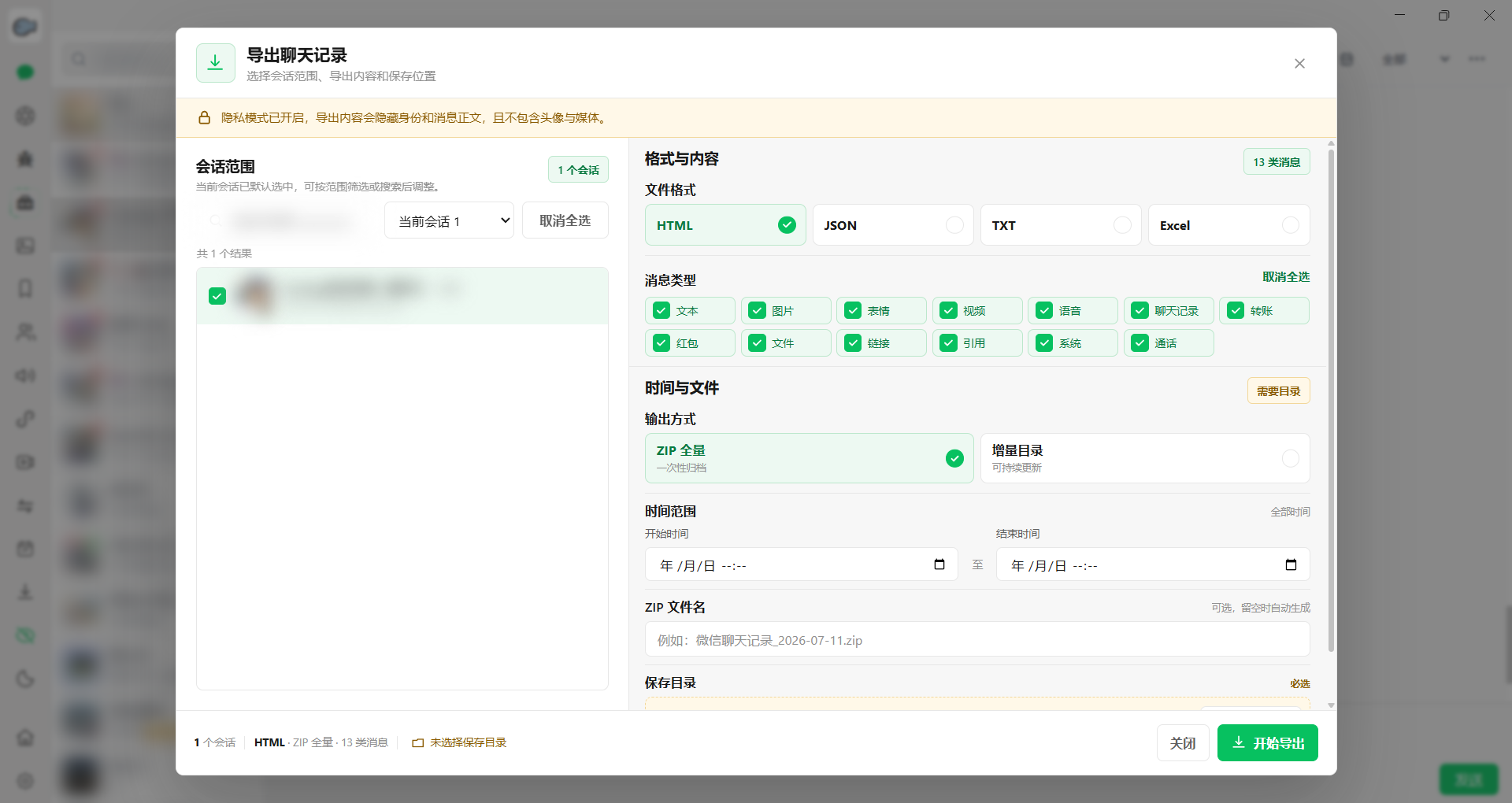Click the 取消全选 link for message types
The image size is (1512, 803).
1285,277
